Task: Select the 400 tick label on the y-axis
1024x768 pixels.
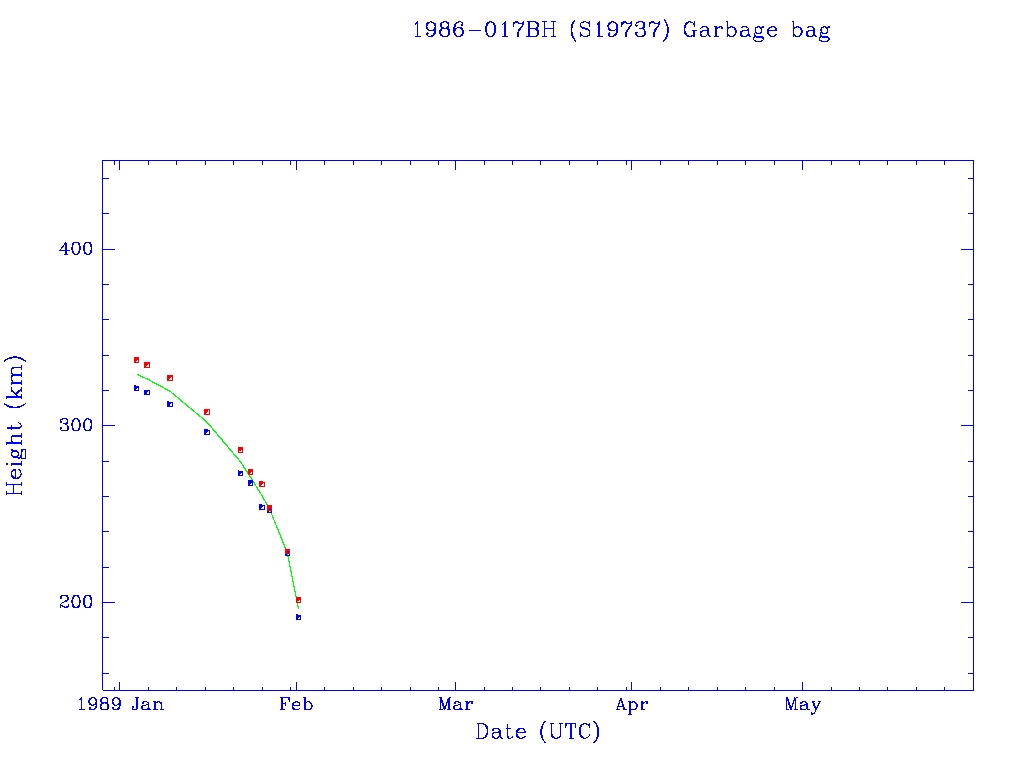Action: coord(74,249)
